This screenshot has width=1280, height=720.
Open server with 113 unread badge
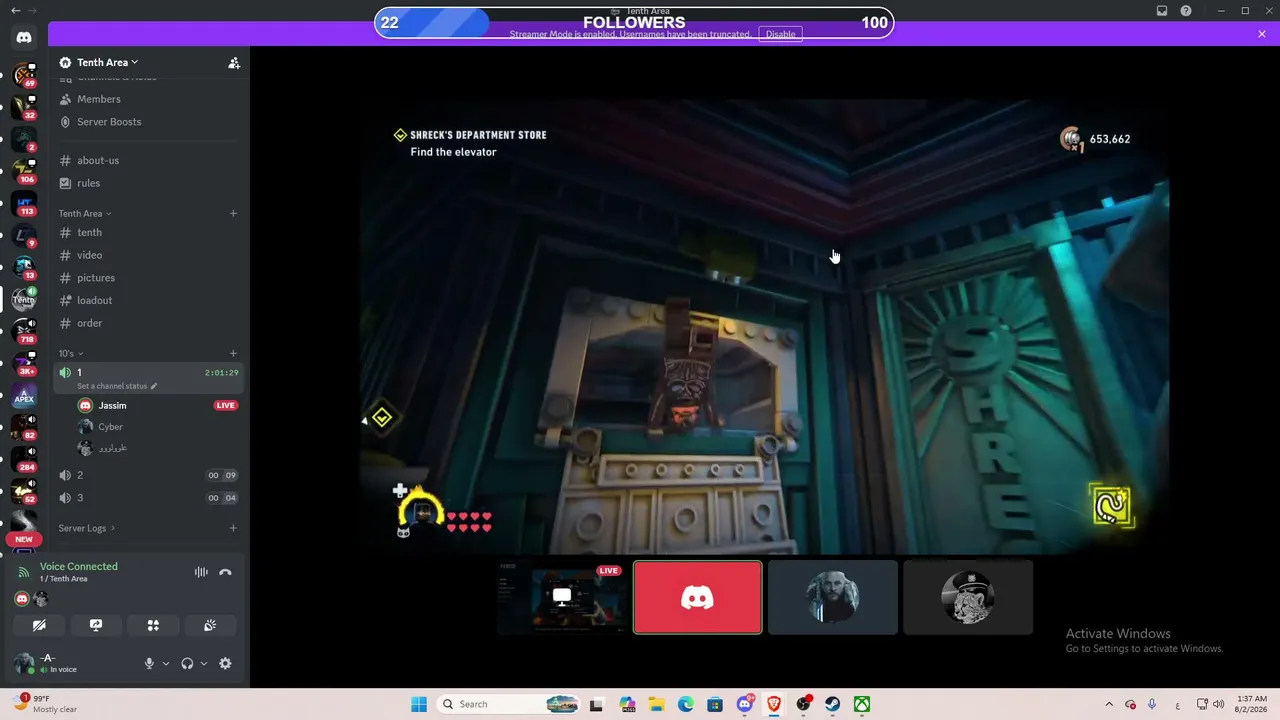24,203
